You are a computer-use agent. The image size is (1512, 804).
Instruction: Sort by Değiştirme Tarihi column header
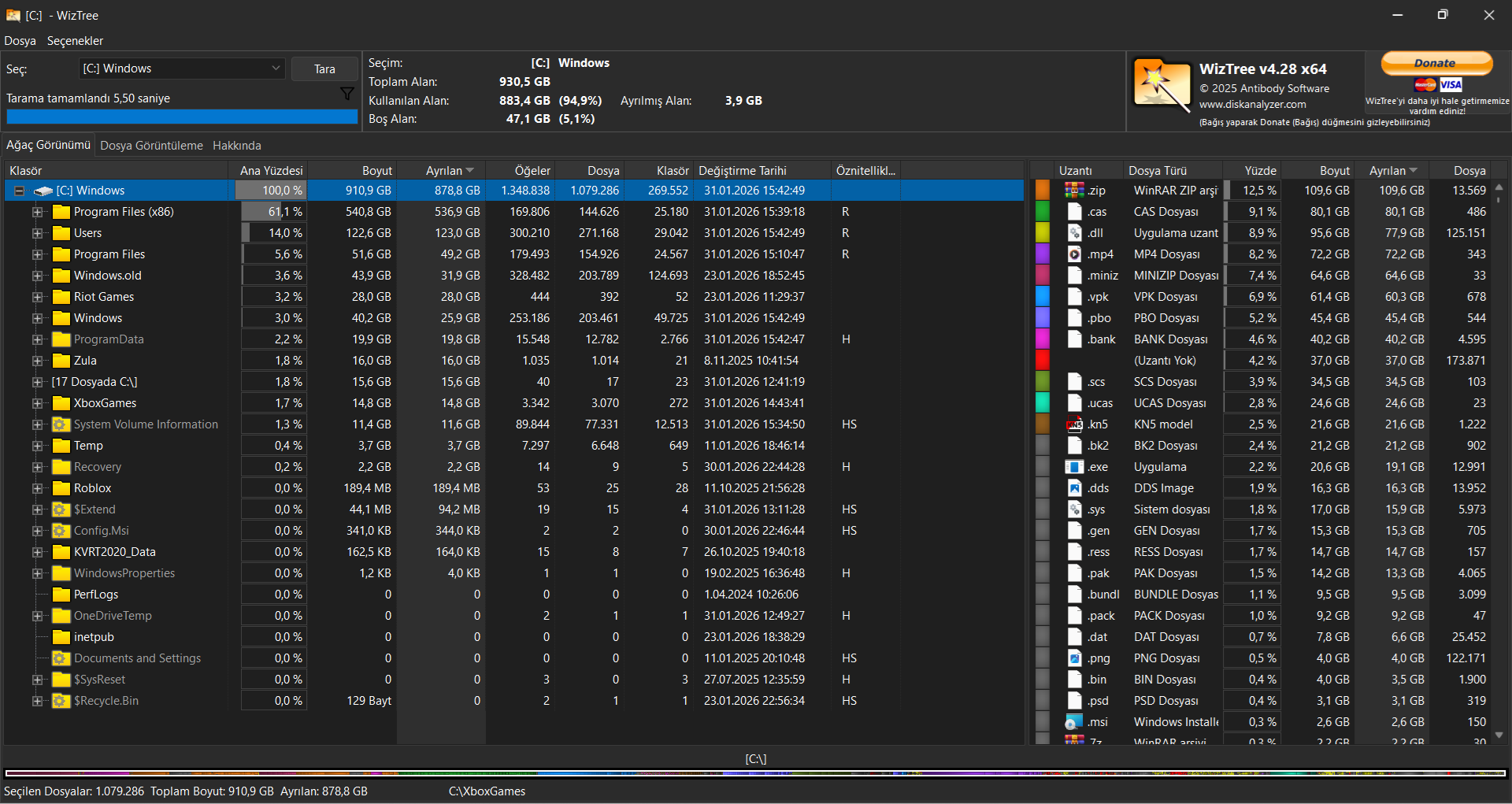762,171
